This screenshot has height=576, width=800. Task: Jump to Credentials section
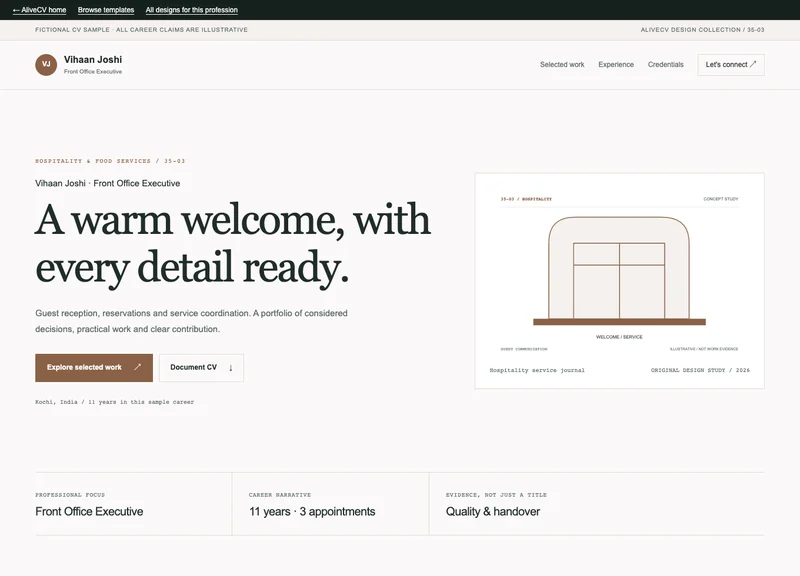(665, 65)
